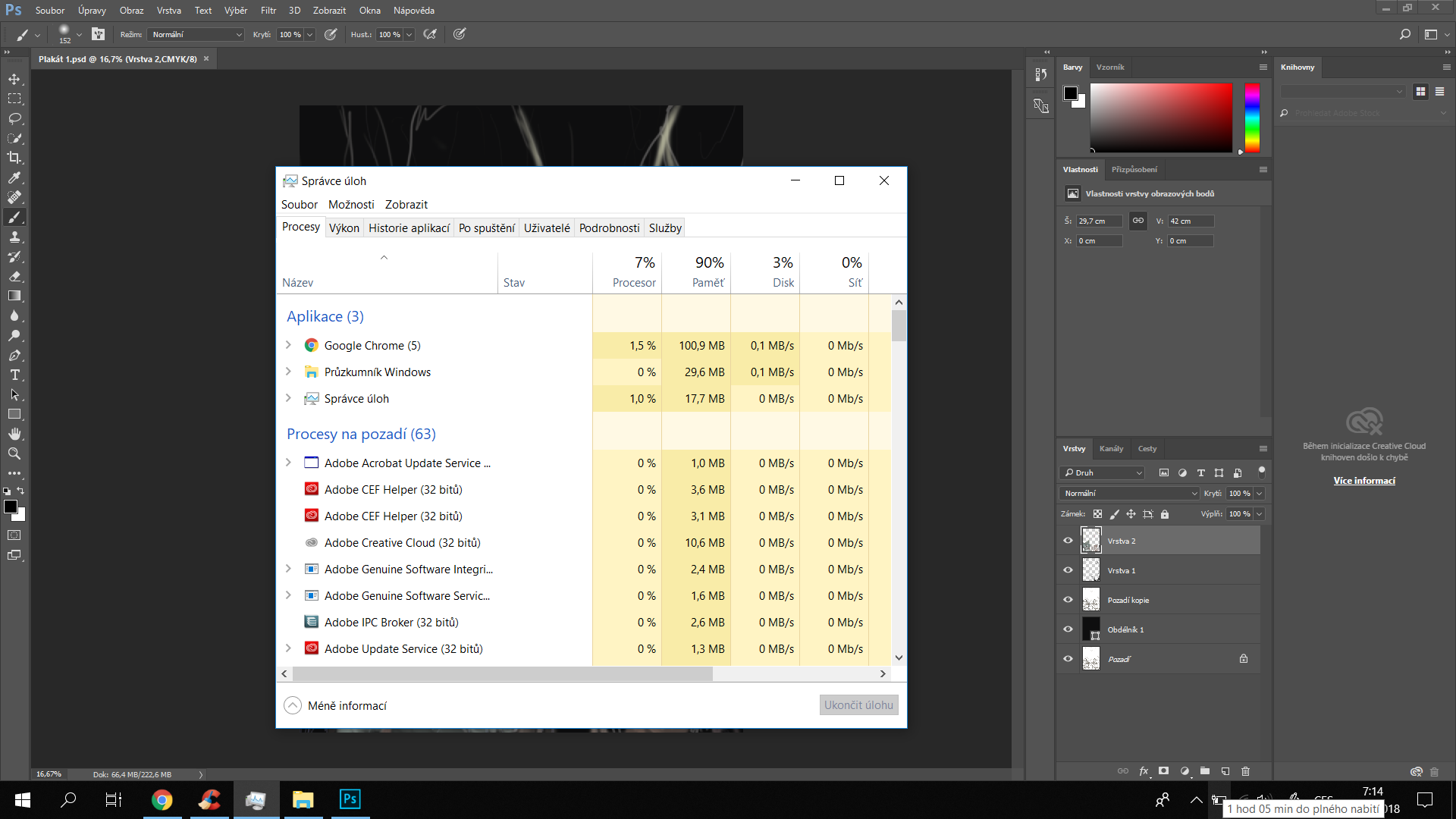Click the Více informací link

pyautogui.click(x=1363, y=481)
